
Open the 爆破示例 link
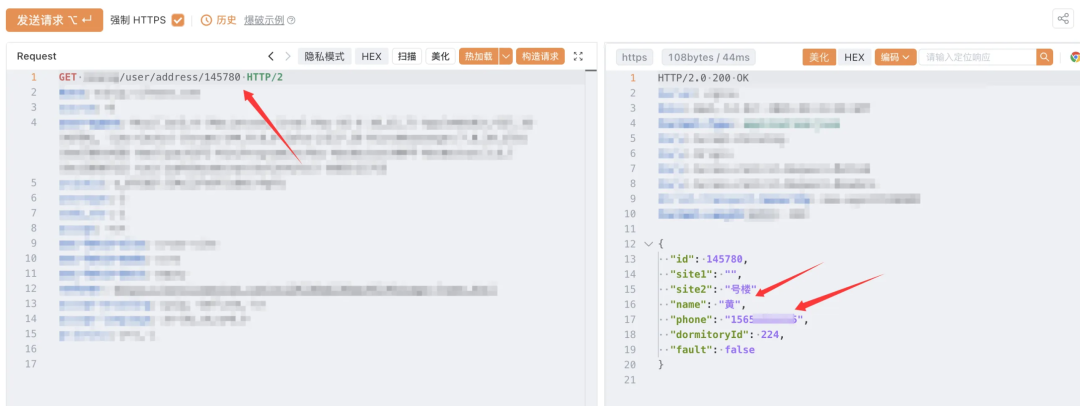264,20
